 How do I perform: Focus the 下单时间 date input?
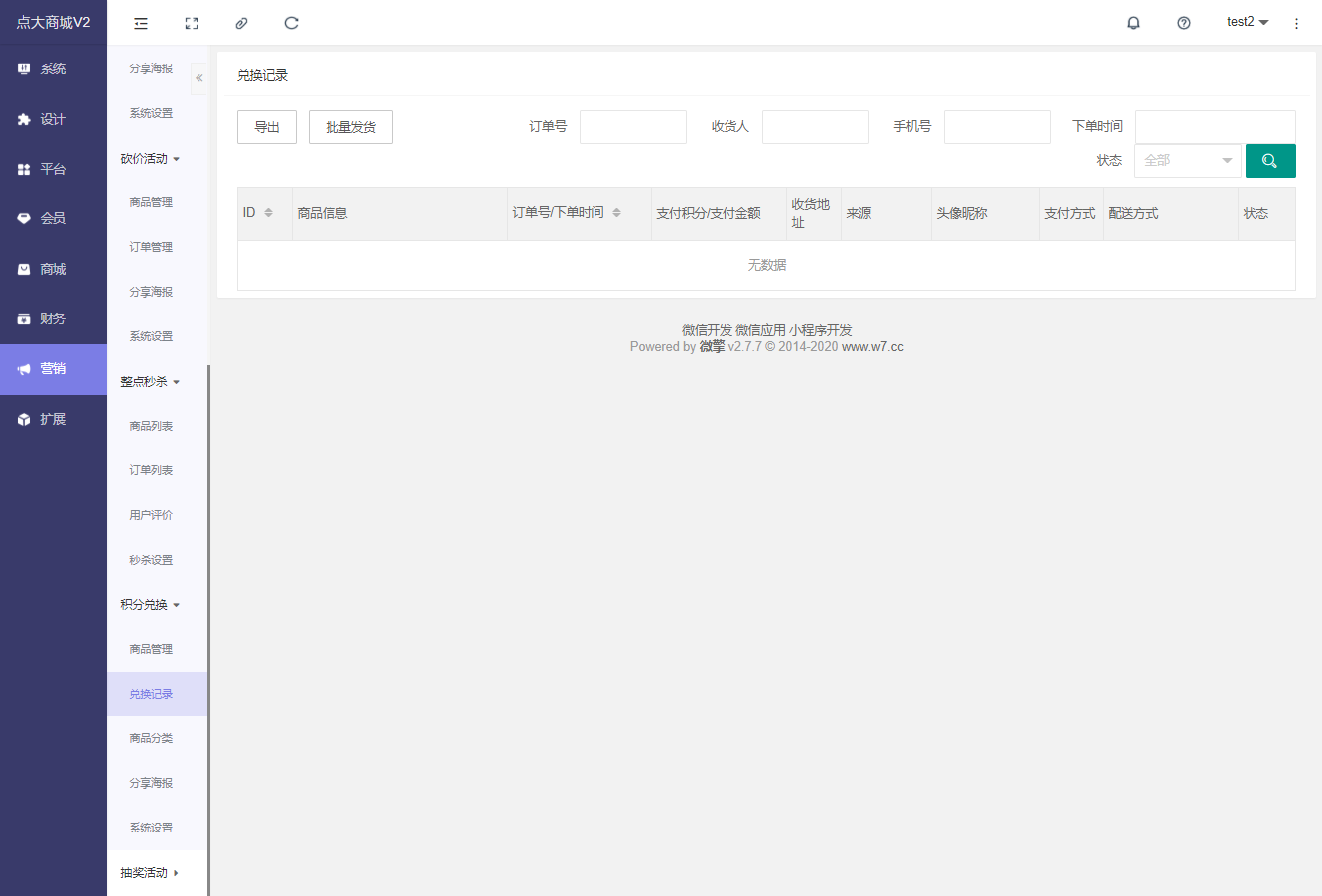point(1216,127)
